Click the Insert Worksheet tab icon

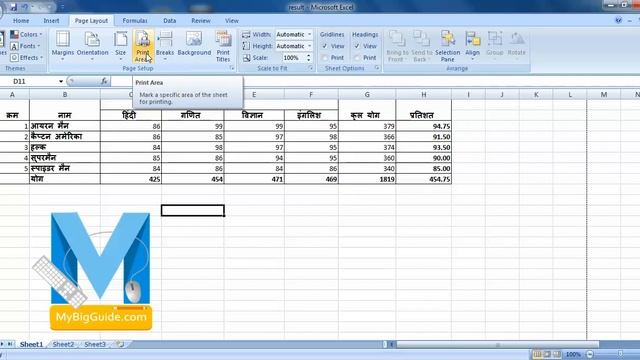(x=120, y=344)
